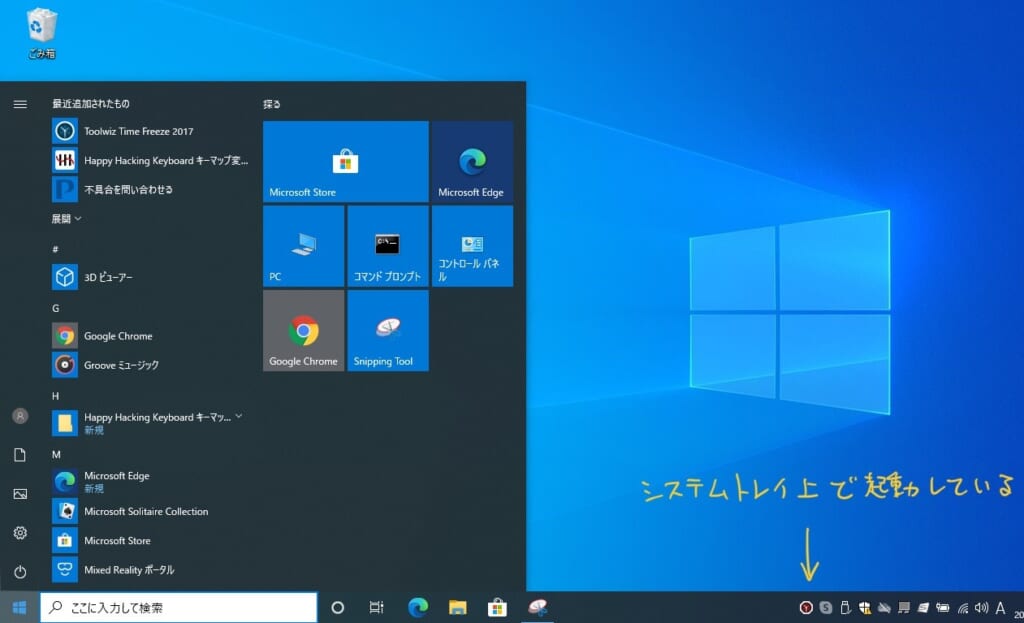Screen dimensions: 1024x623
Task: Click the Skype tray icon
Action: pos(825,608)
